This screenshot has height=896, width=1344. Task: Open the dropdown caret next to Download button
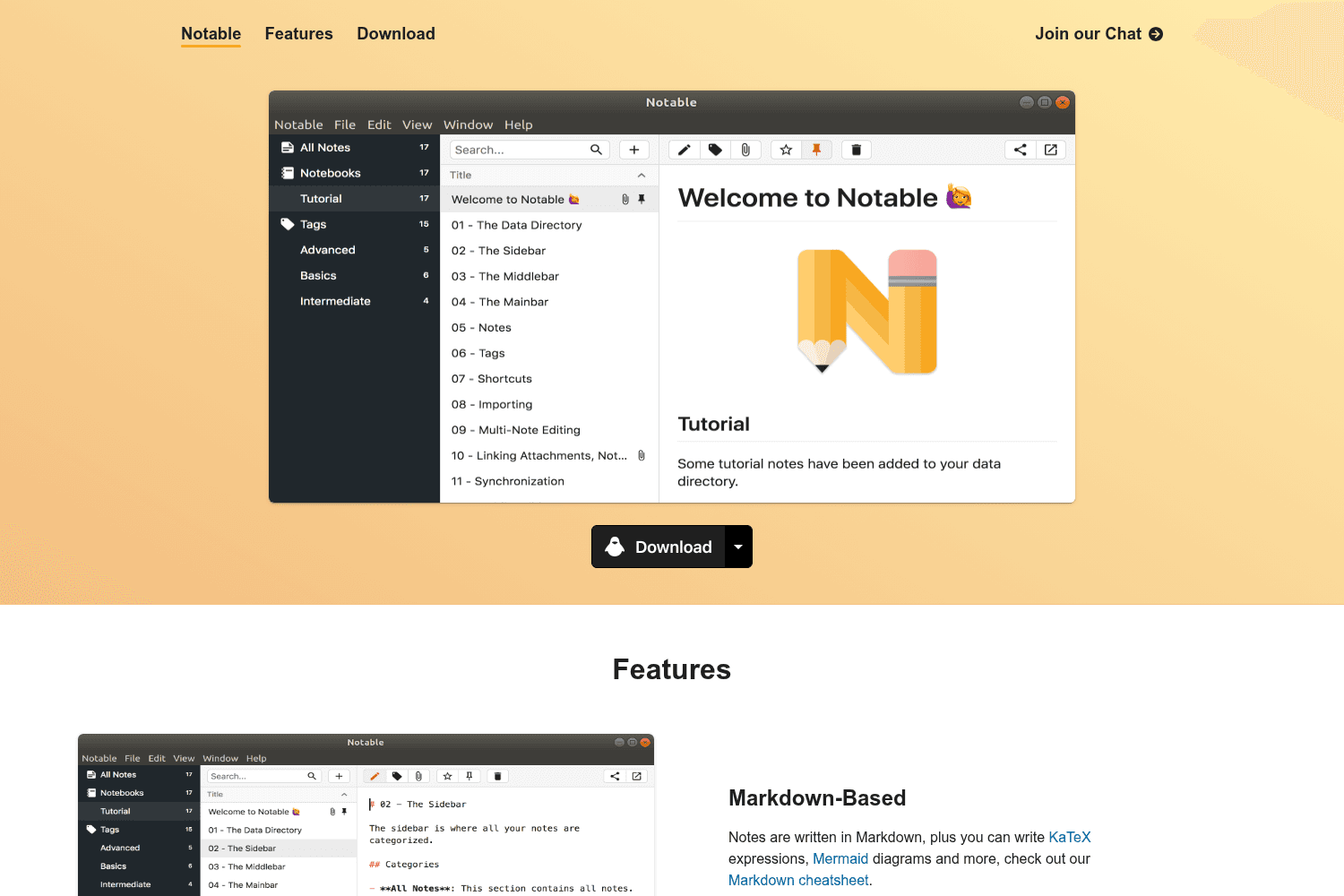[x=738, y=547]
